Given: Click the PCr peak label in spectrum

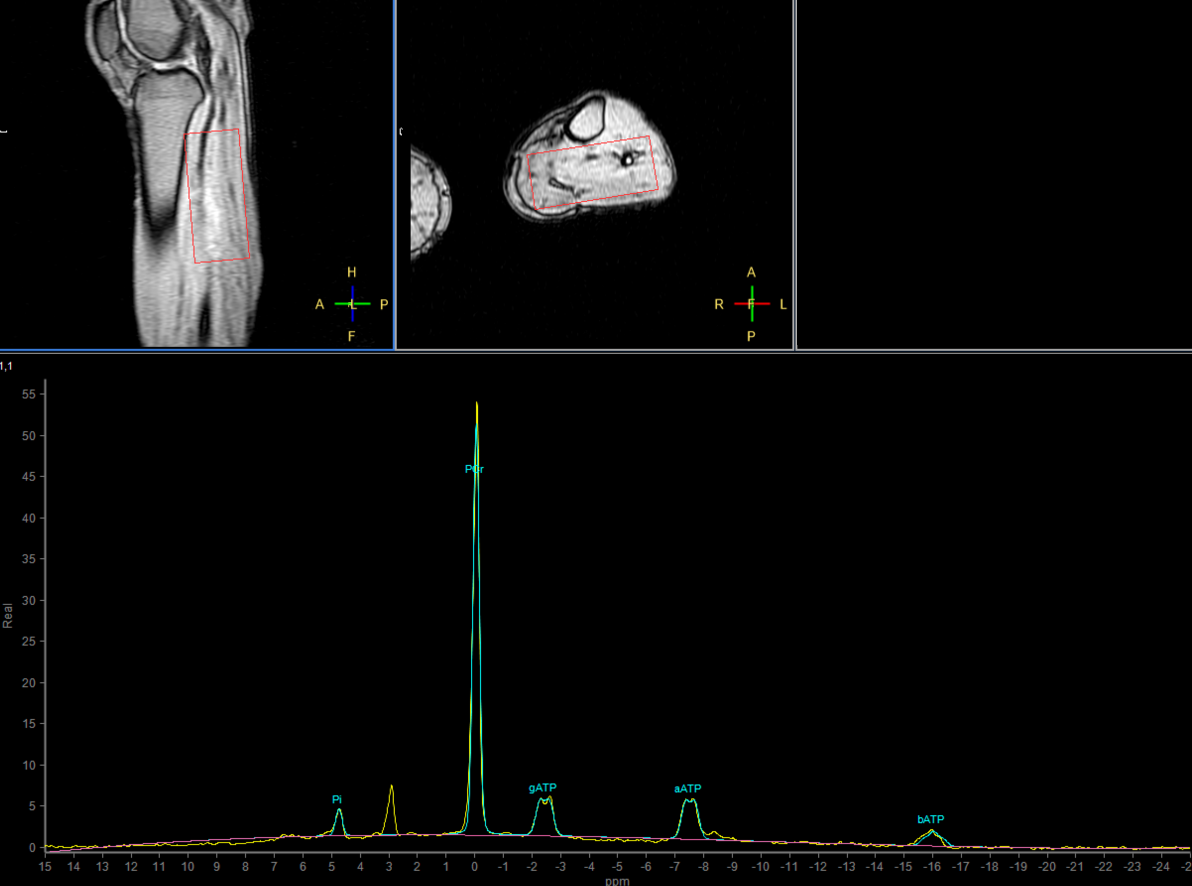Looking at the screenshot, I should tap(475, 469).
